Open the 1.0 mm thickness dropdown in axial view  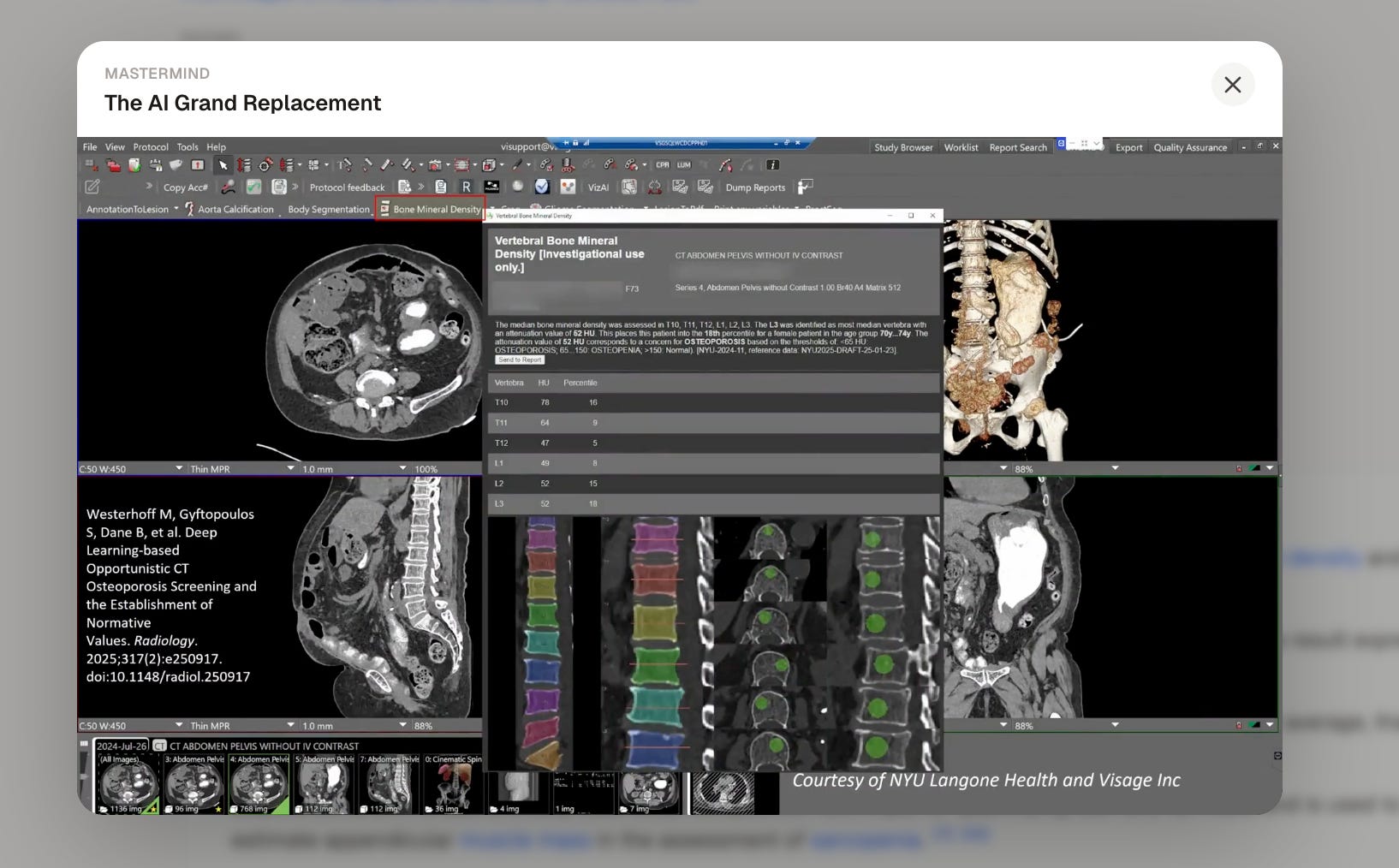tap(402, 469)
